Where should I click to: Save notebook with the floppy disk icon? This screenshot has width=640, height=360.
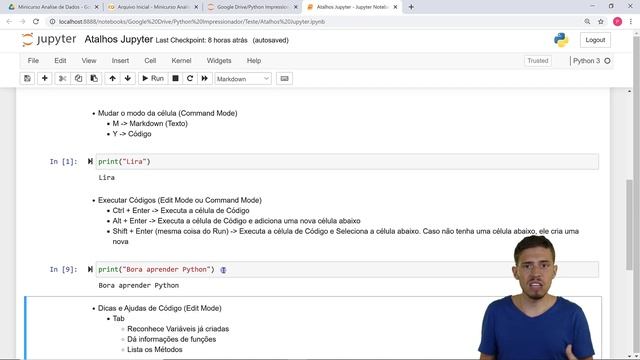tap(27, 78)
